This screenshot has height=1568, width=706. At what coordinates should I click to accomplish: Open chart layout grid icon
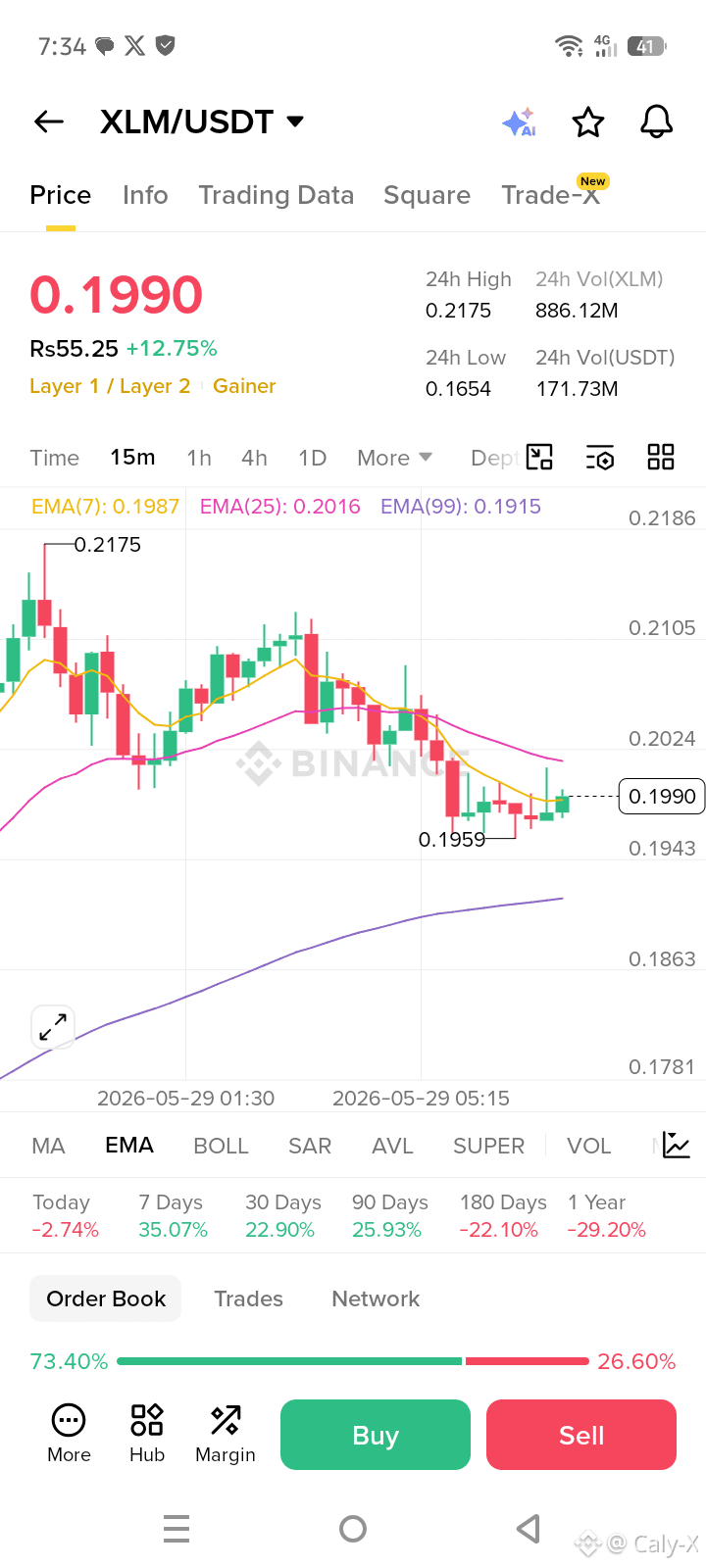tap(661, 457)
